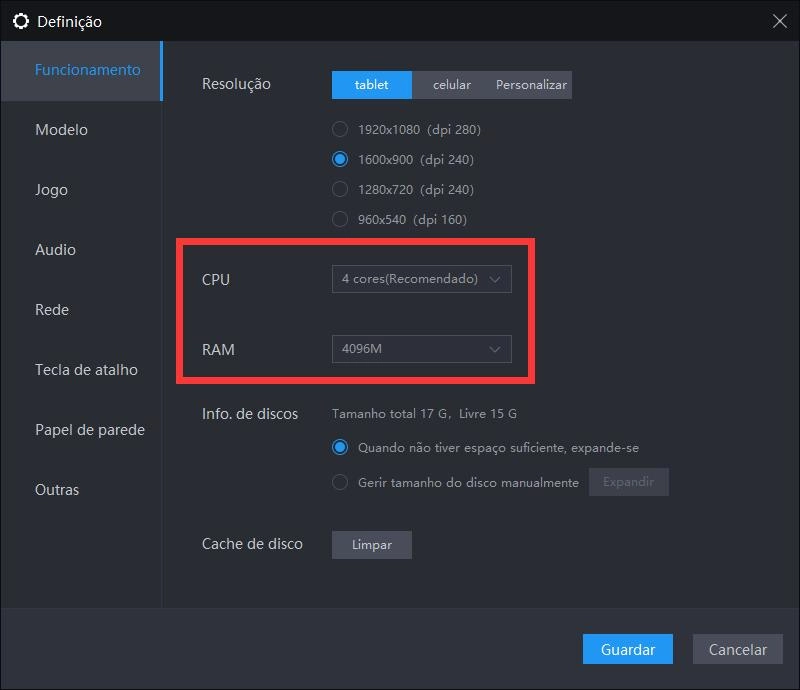
Task: Clear disk cache with Limpar button
Action: 371,544
